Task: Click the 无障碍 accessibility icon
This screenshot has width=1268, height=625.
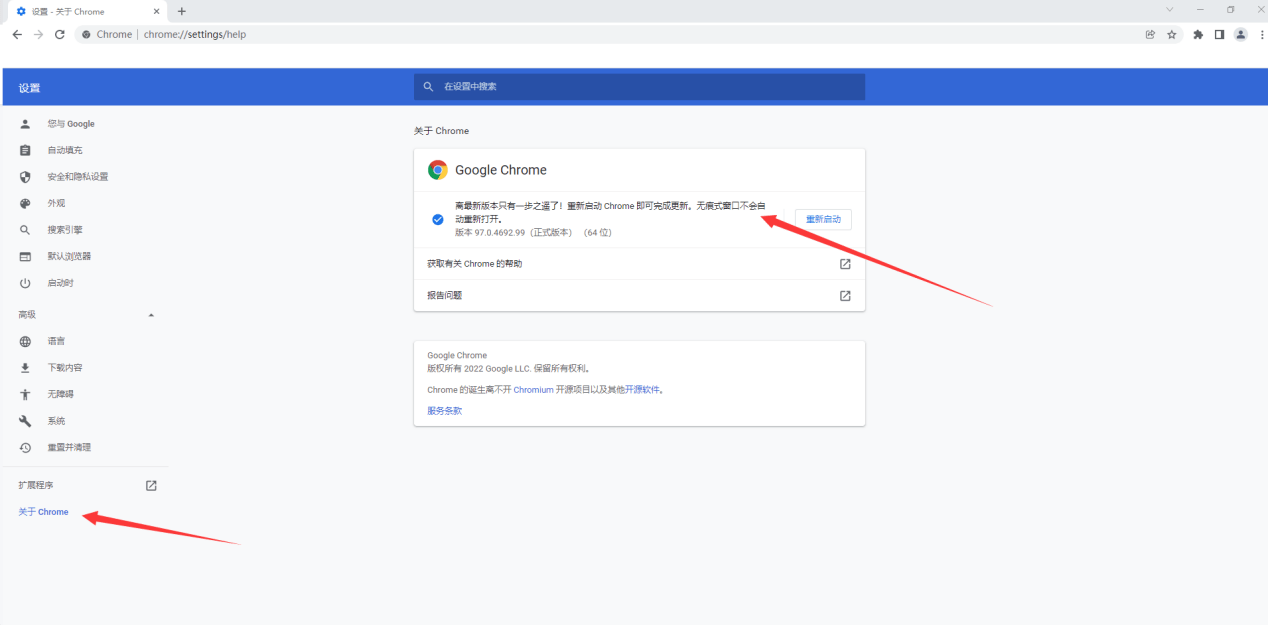Action: click(26, 394)
